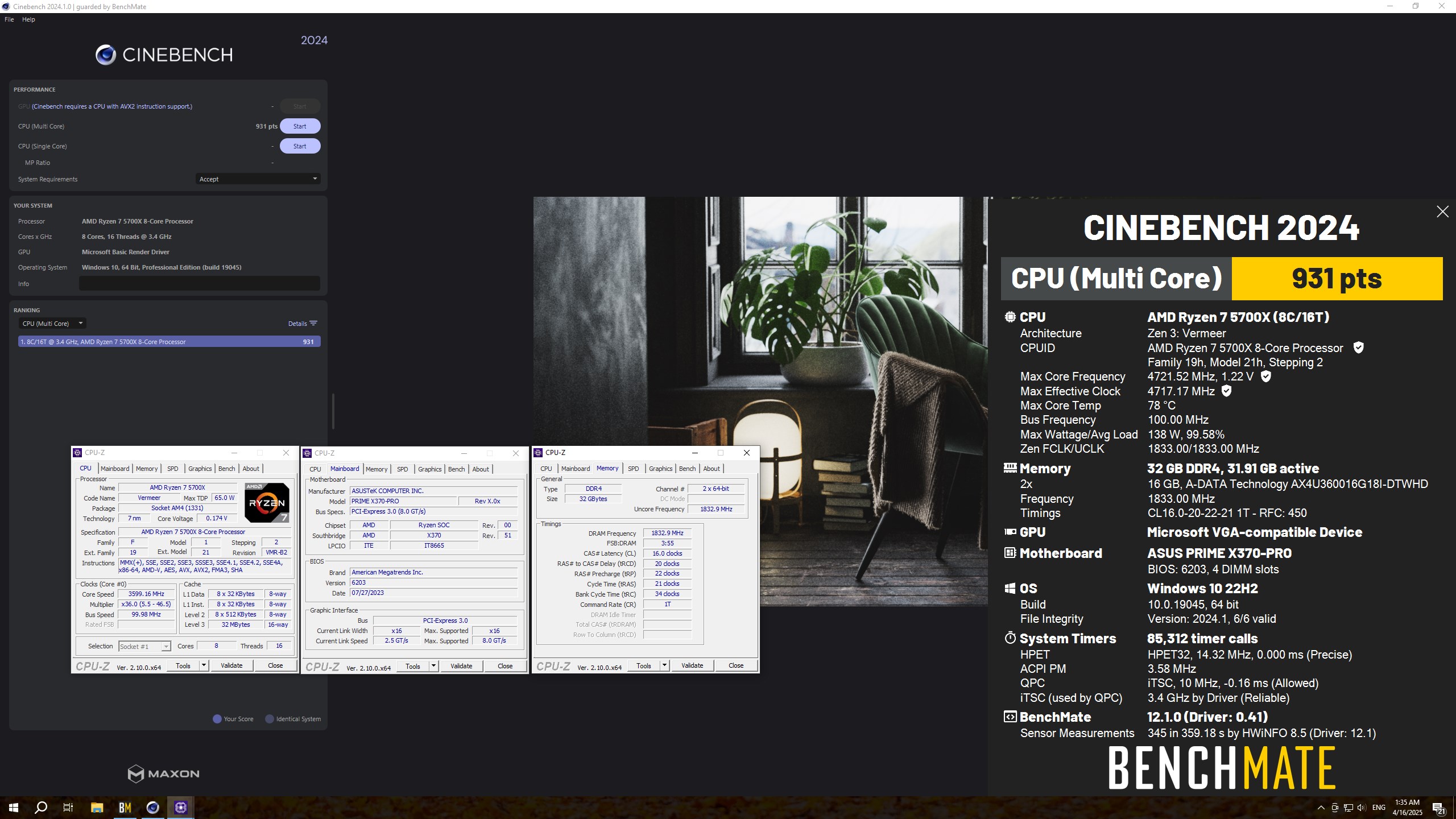The image size is (1456, 819).
Task: Click Validate in first CPU-Z window
Action: point(231,665)
